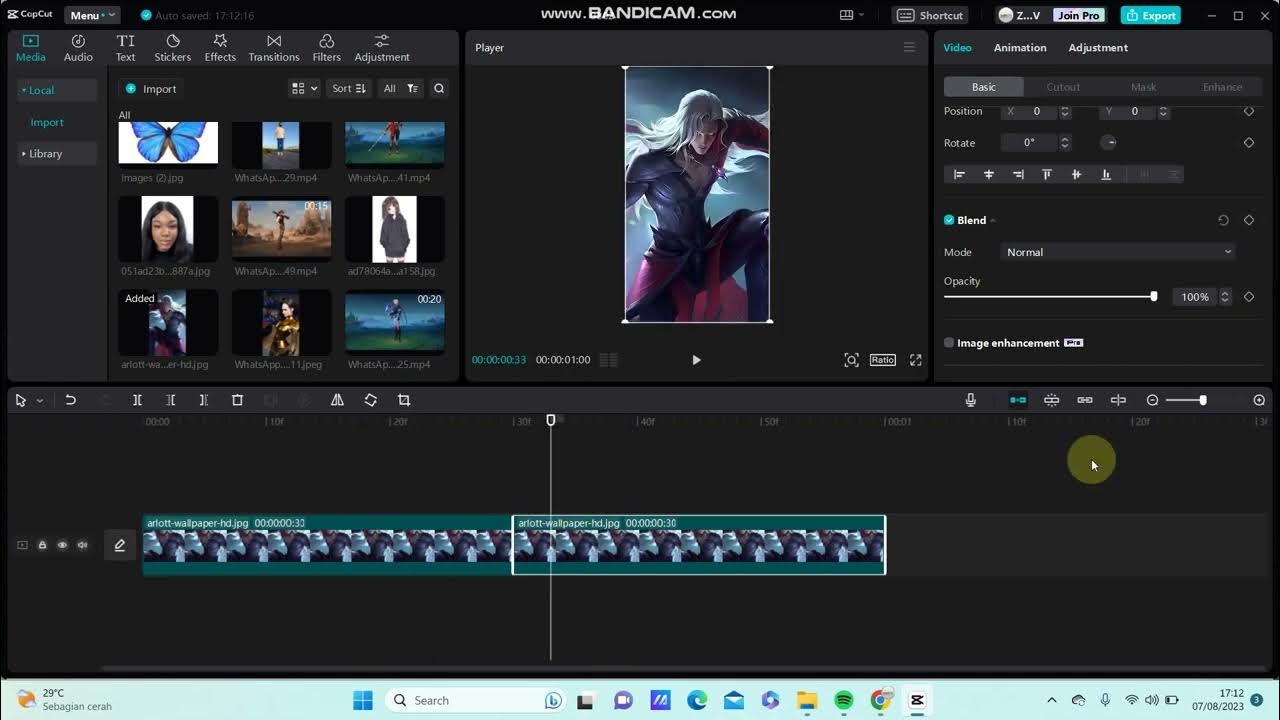The width and height of the screenshot is (1280, 720).
Task: Toggle main track magnet on
Action: pos(1018,400)
